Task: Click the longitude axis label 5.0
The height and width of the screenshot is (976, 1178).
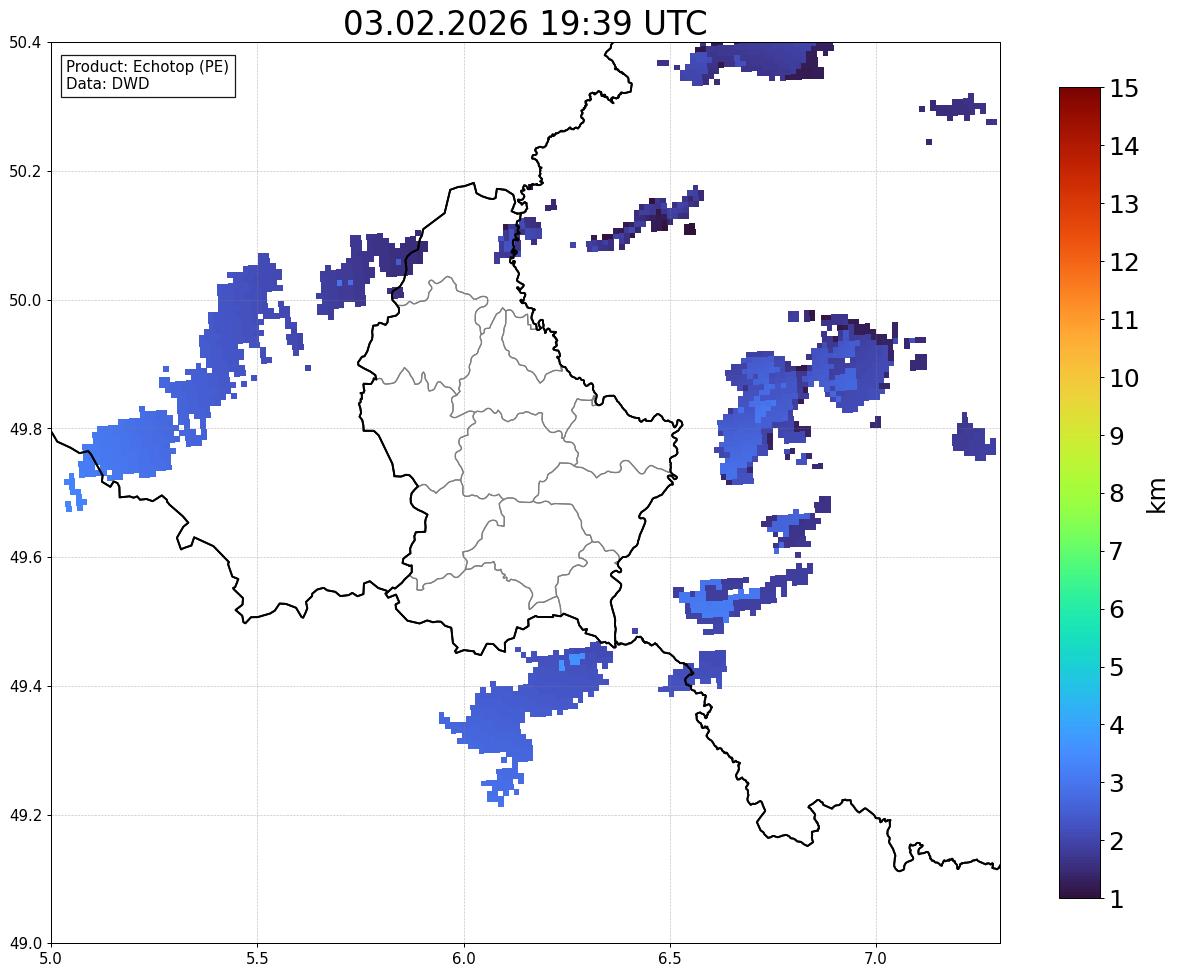Action: 51,959
